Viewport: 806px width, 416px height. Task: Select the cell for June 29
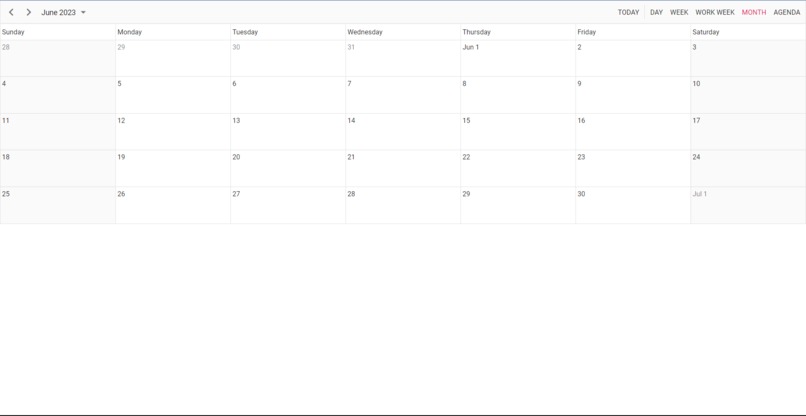518,206
